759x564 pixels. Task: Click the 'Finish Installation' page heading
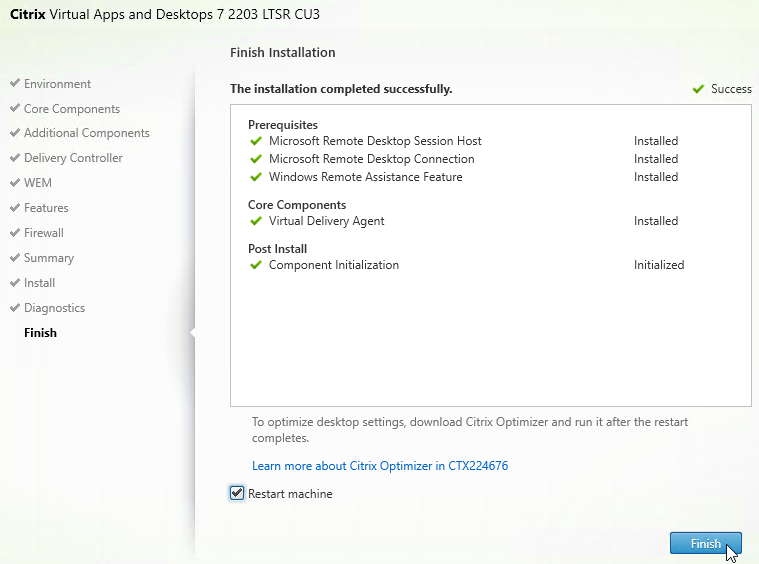282,52
